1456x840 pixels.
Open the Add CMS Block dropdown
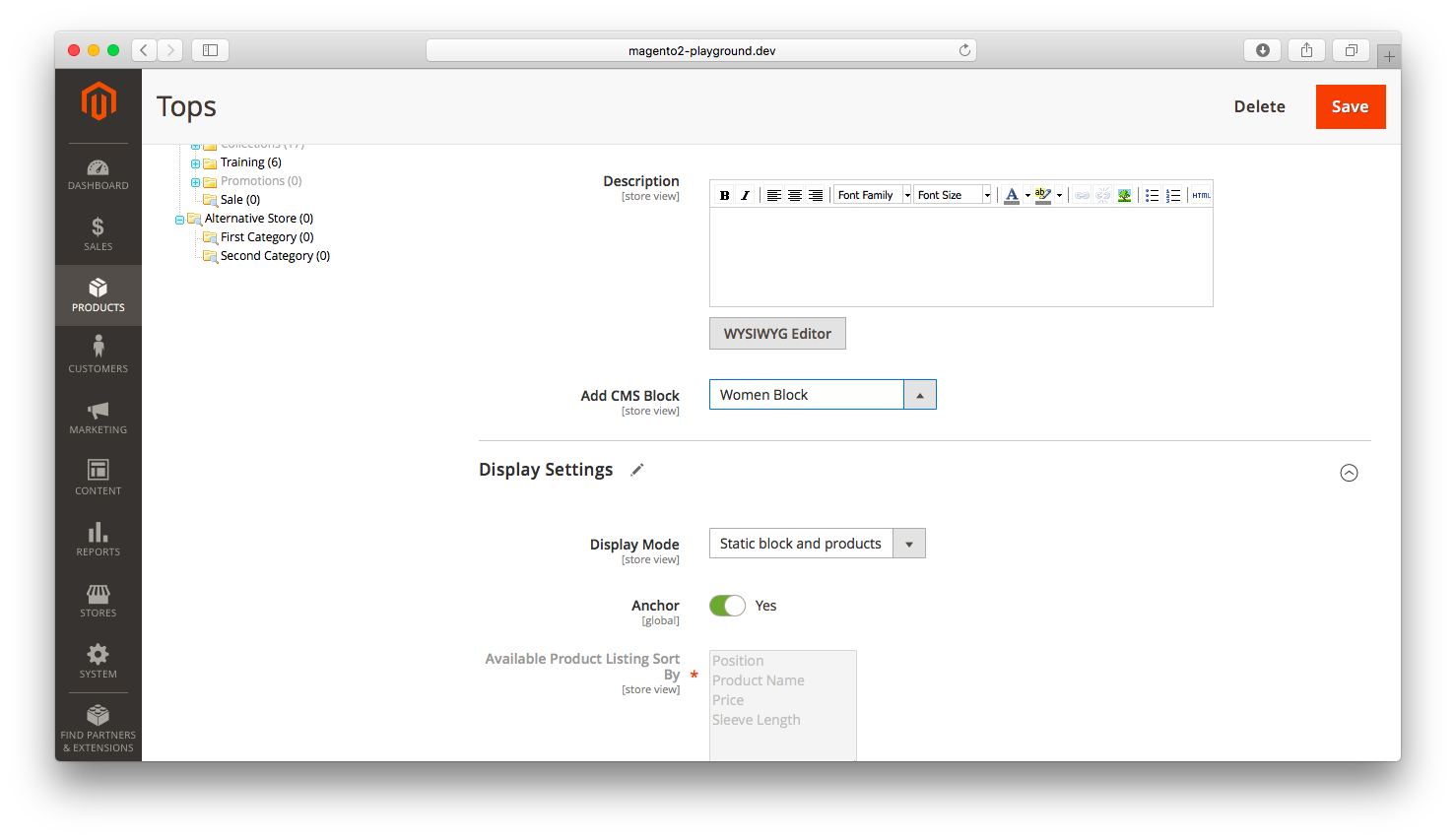[x=919, y=394]
